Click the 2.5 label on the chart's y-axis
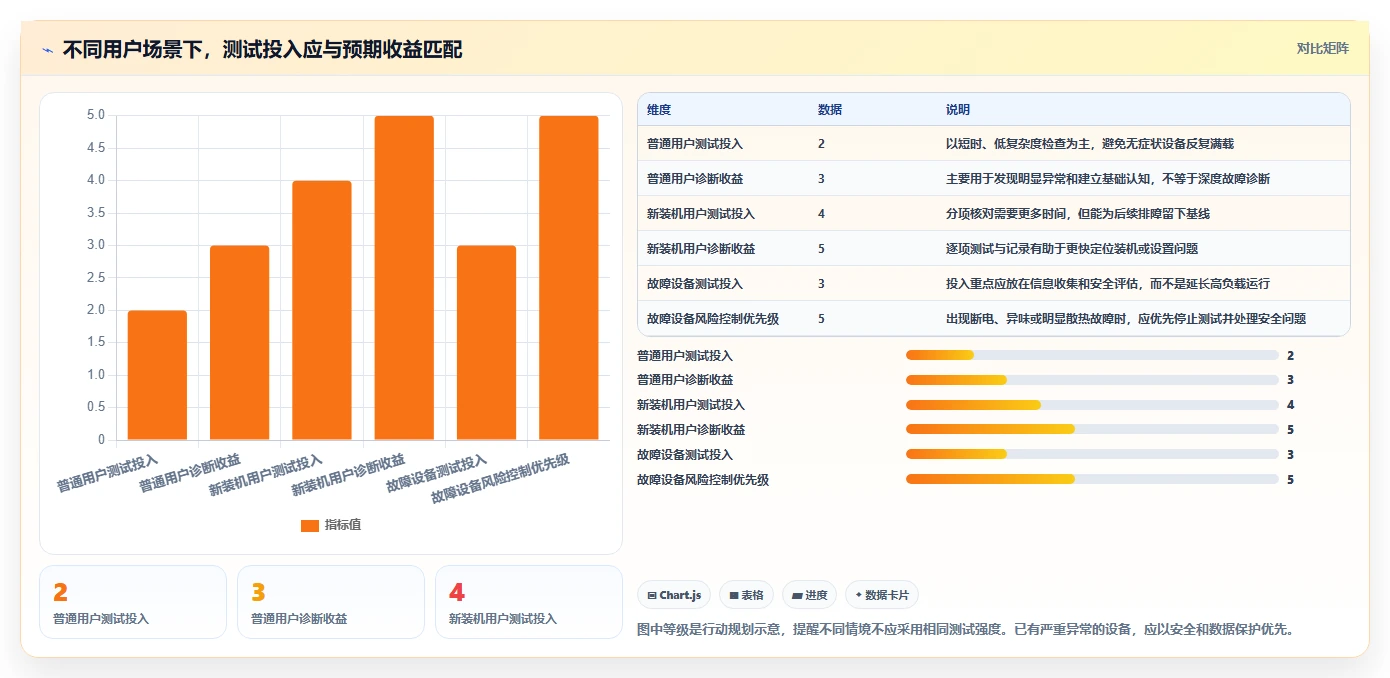This screenshot has width=1390, height=678. pyautogui.click(x=96, y=278)
